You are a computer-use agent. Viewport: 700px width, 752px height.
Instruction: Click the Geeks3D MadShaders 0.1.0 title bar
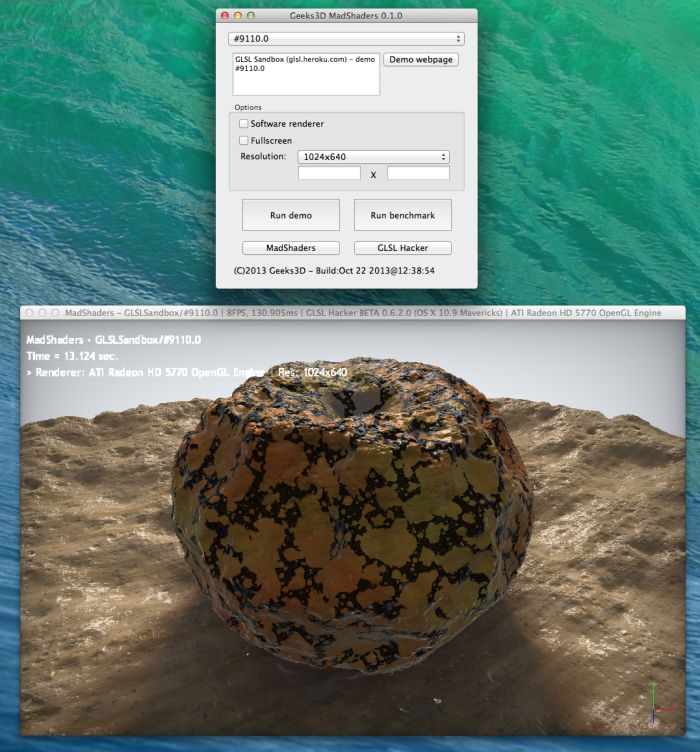pos(346,16)
